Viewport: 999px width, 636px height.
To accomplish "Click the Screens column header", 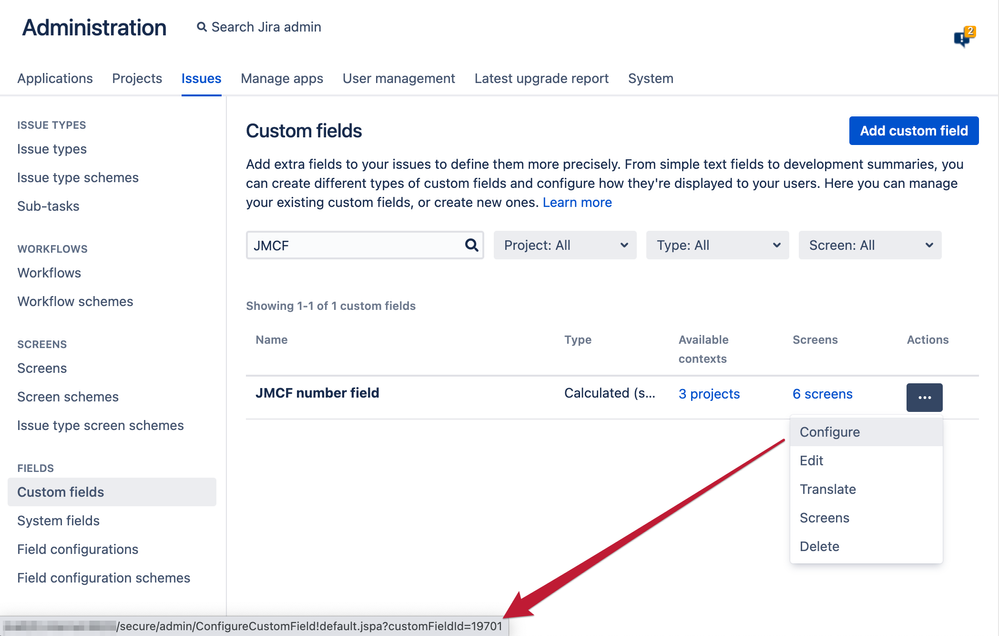I will click(x=815, y=340).
